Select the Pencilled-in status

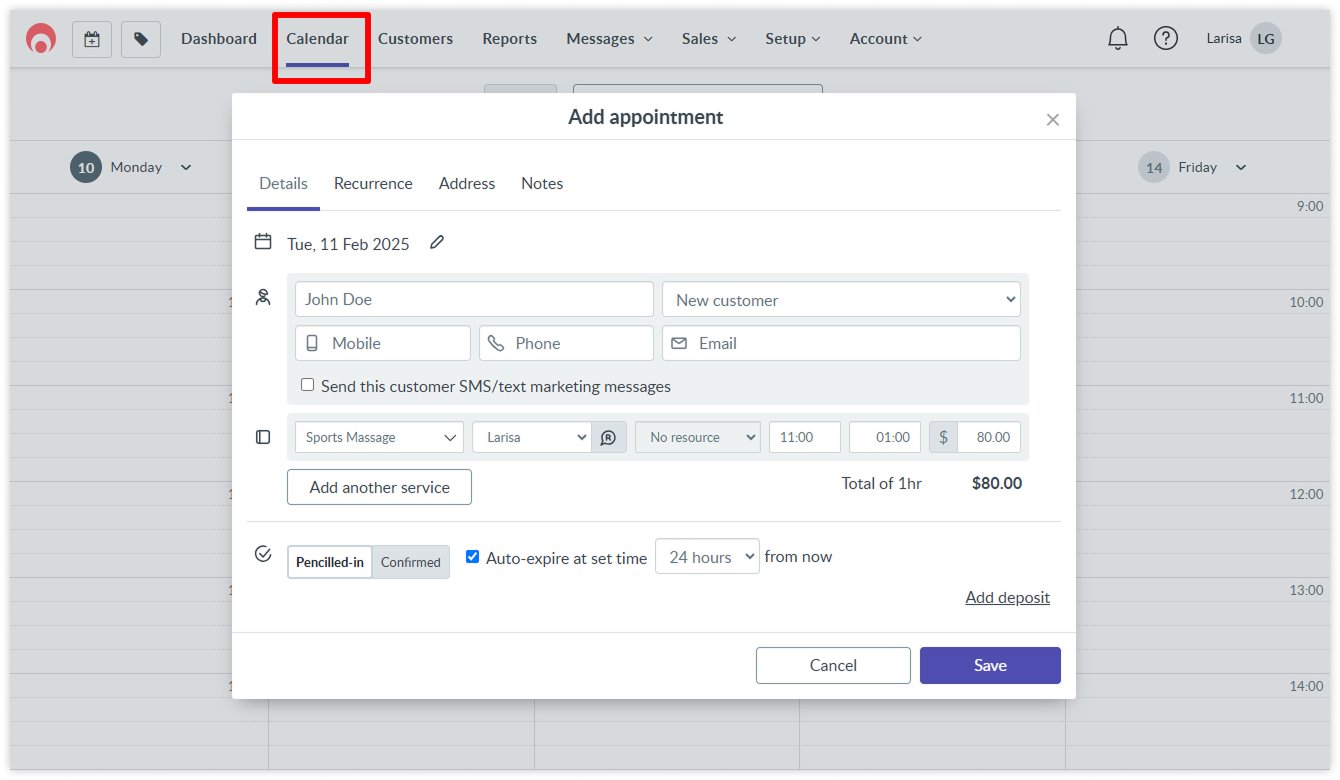330,562
